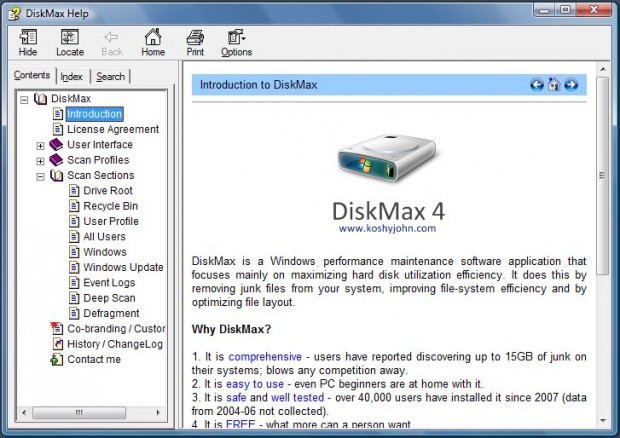Select the User Profile topic label
620x438 pixels.
click(111, 221)
